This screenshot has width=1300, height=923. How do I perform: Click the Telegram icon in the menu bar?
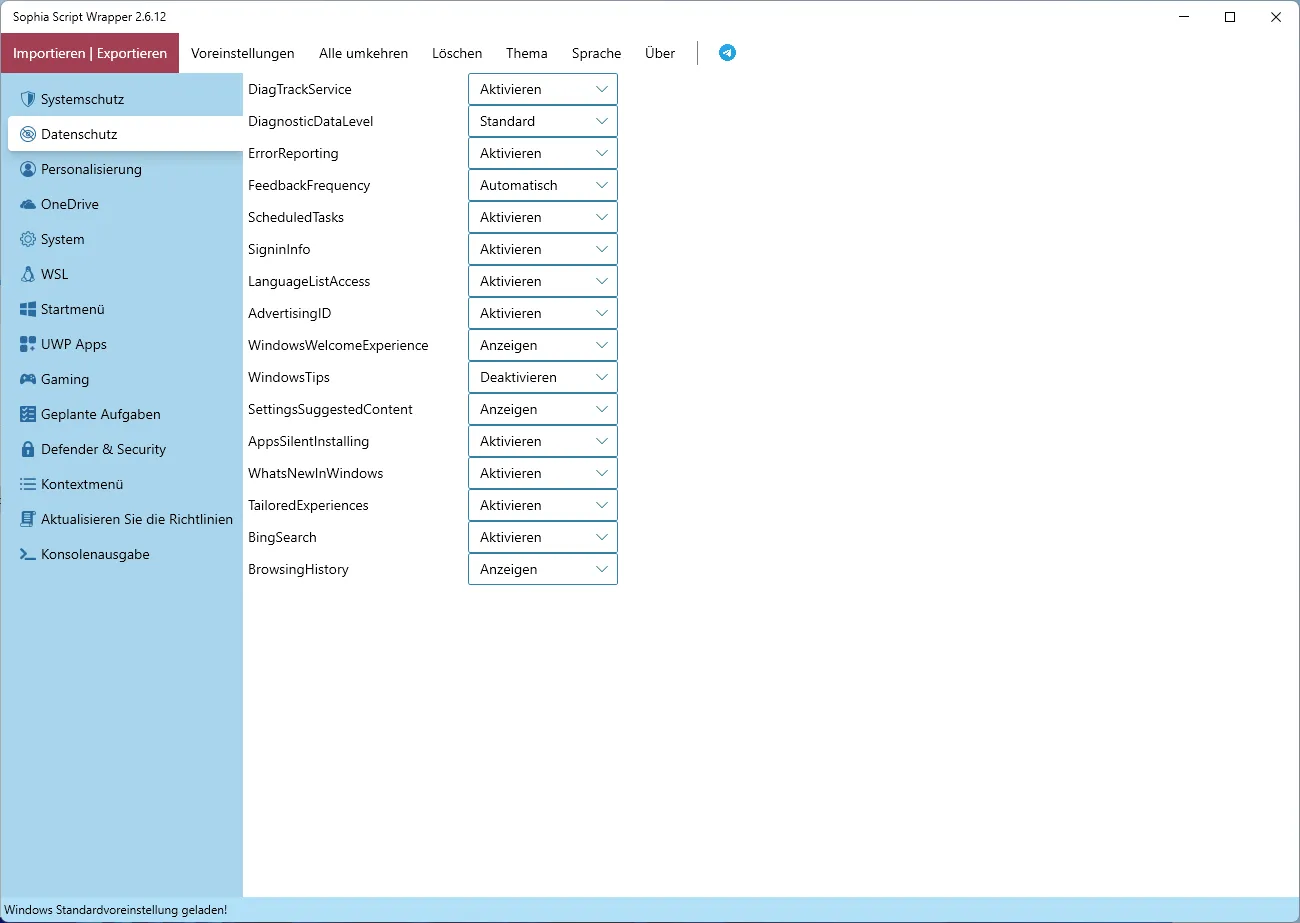[728, 53]
